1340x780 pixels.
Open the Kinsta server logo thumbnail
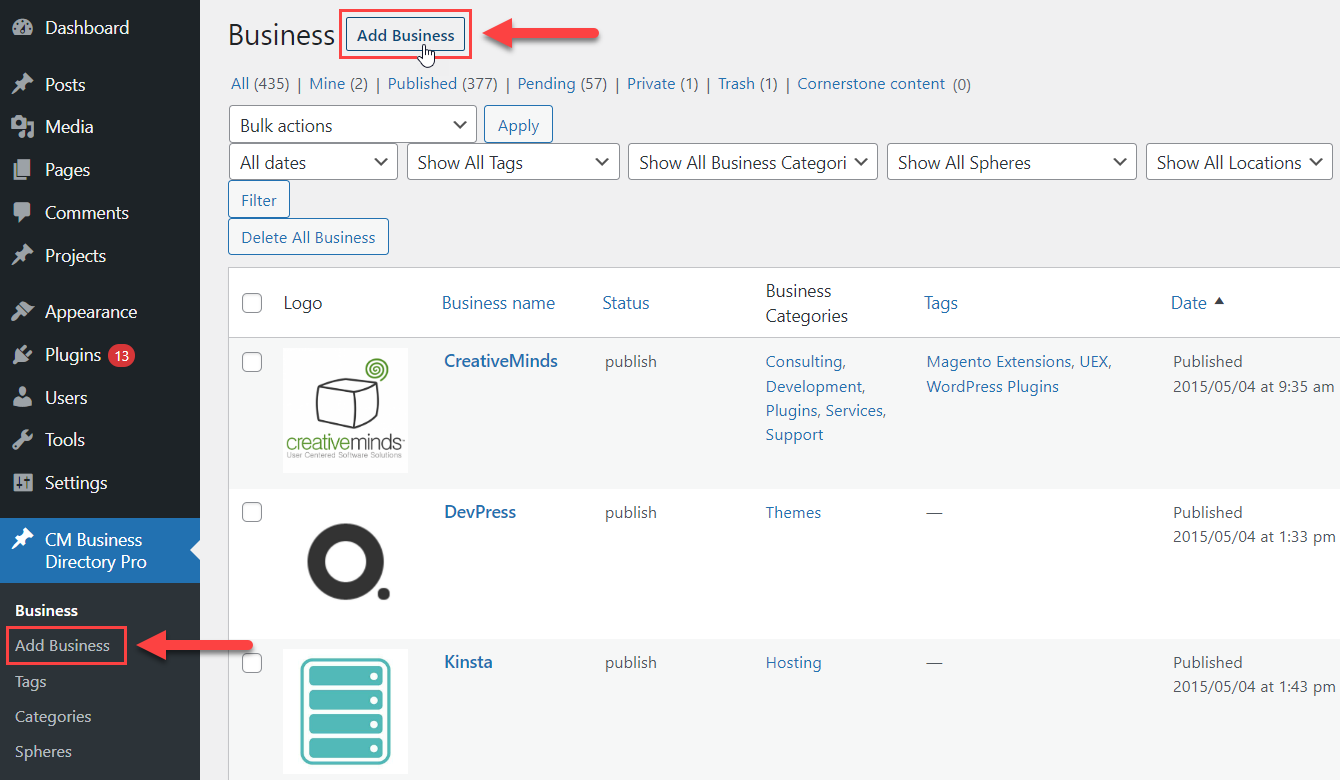tap(345, 711)
